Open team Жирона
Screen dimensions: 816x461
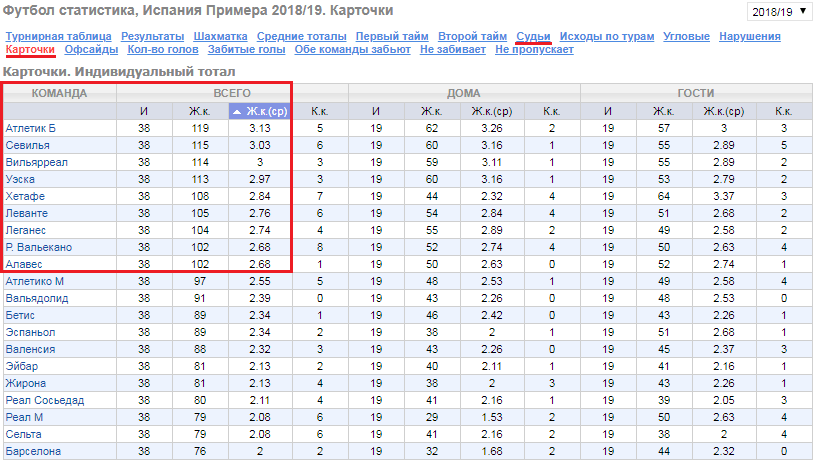tap(26, 383)
